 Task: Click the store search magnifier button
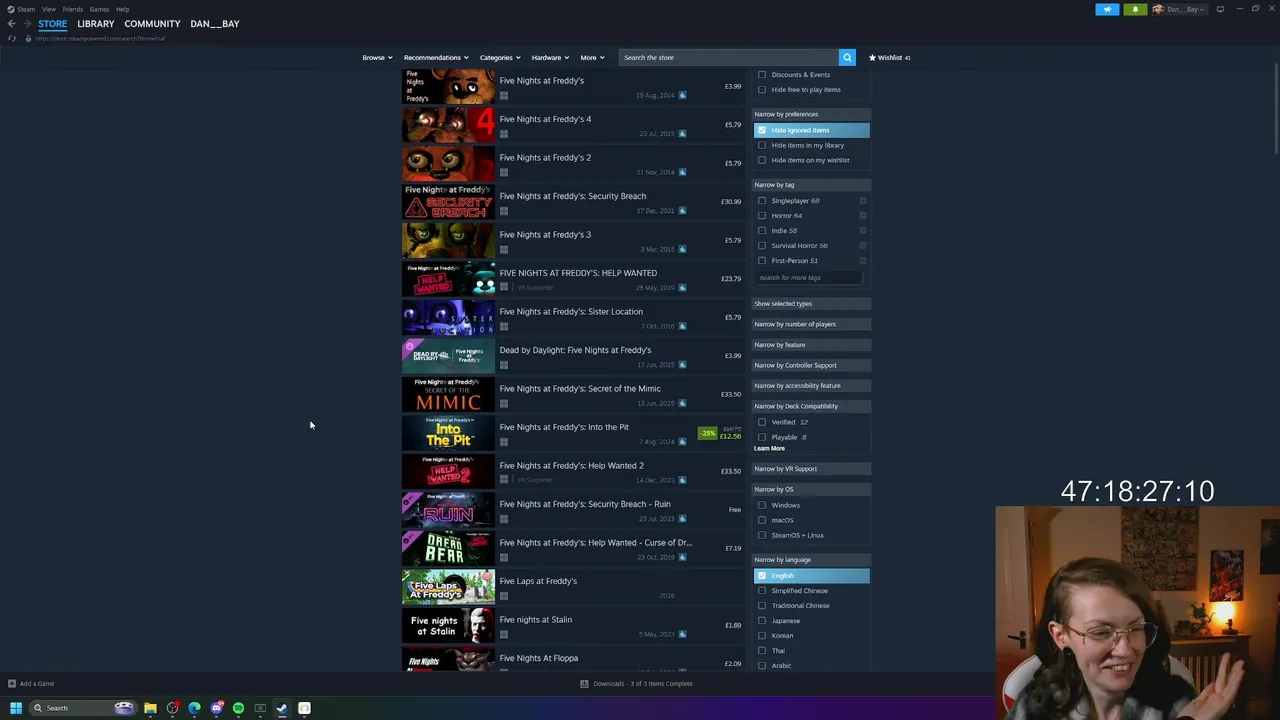847,57
